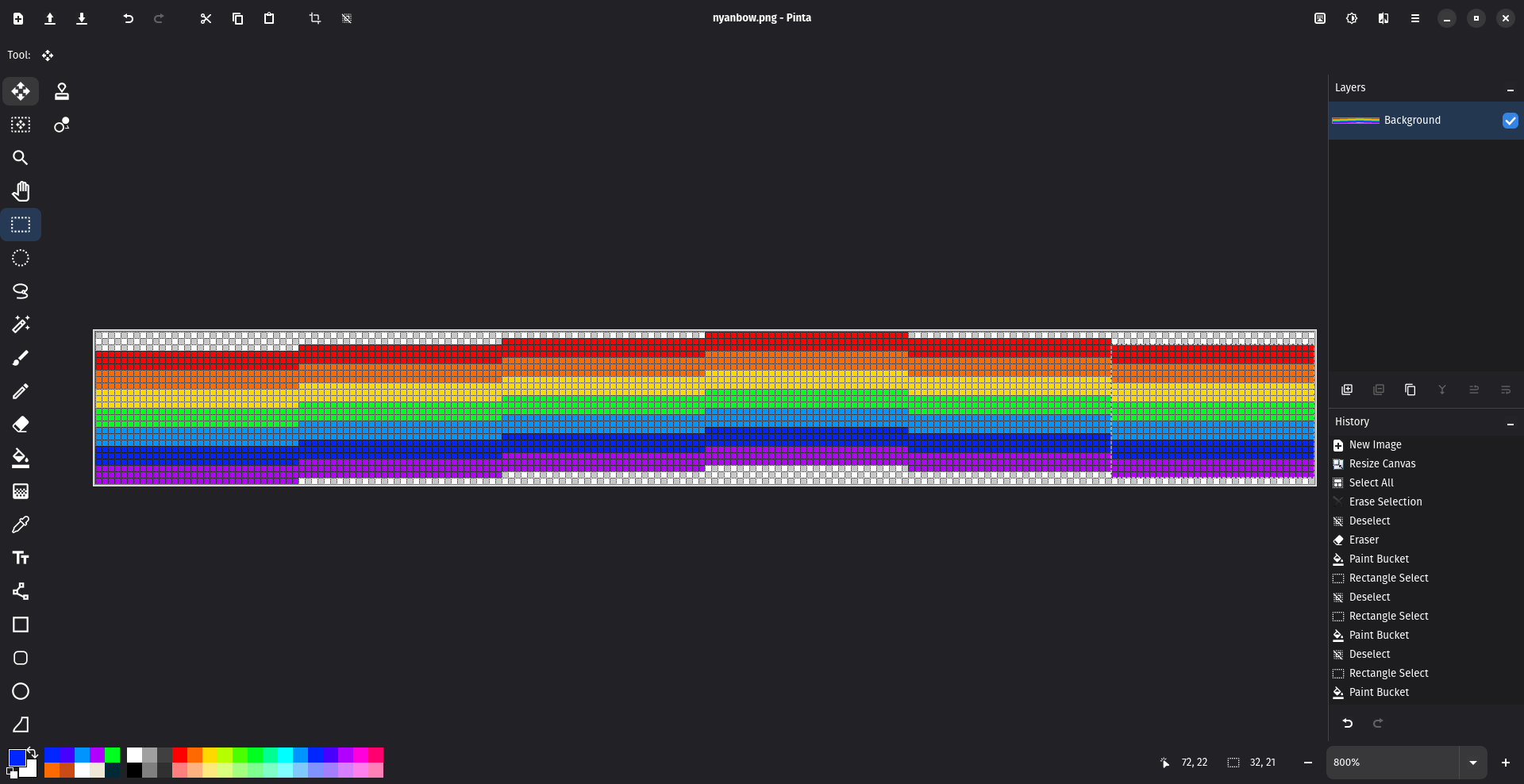Select the Zoom tool
This screenshot has width=1524, height=784.
pyautogui.click(x=21, y=158)
